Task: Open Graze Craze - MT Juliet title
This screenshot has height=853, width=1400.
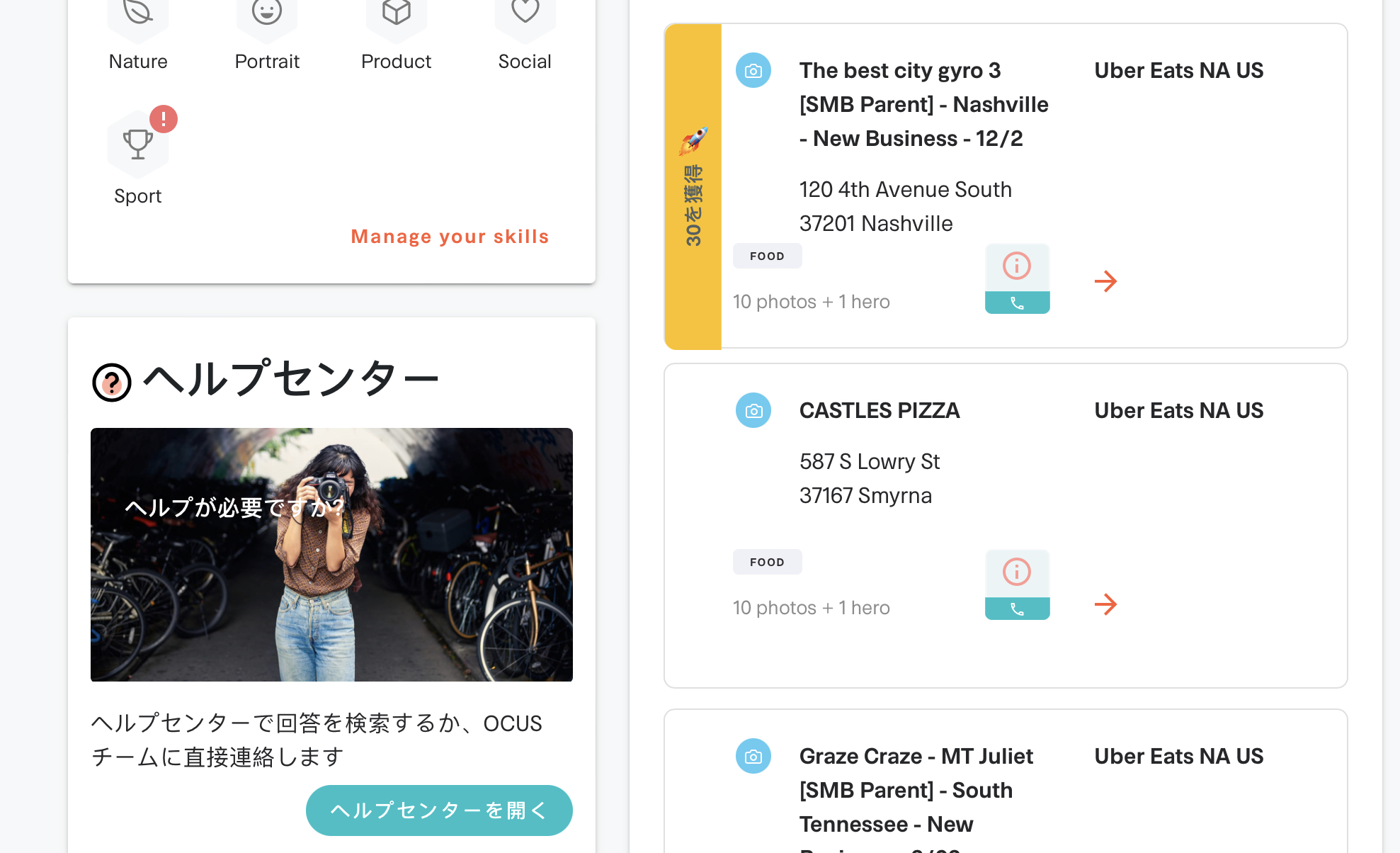Action: pyautogui.click(x=916, y=799)
